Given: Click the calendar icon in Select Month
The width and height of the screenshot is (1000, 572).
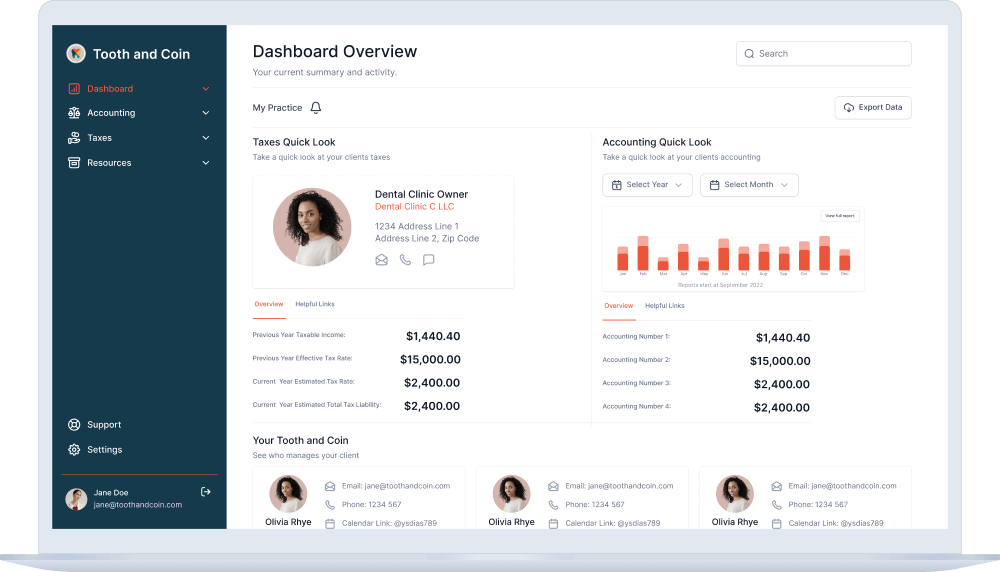Looking at the screenshot, I should (714, 185).
